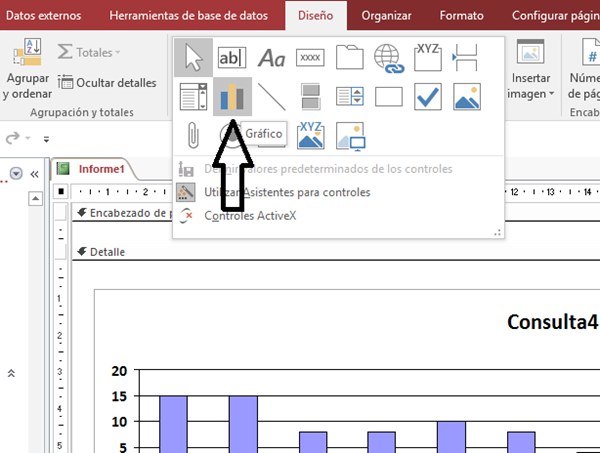Select the Toggle Button control
Image resolution: width=600 pixels, height=453 pixels.
[x=310, y=96]
